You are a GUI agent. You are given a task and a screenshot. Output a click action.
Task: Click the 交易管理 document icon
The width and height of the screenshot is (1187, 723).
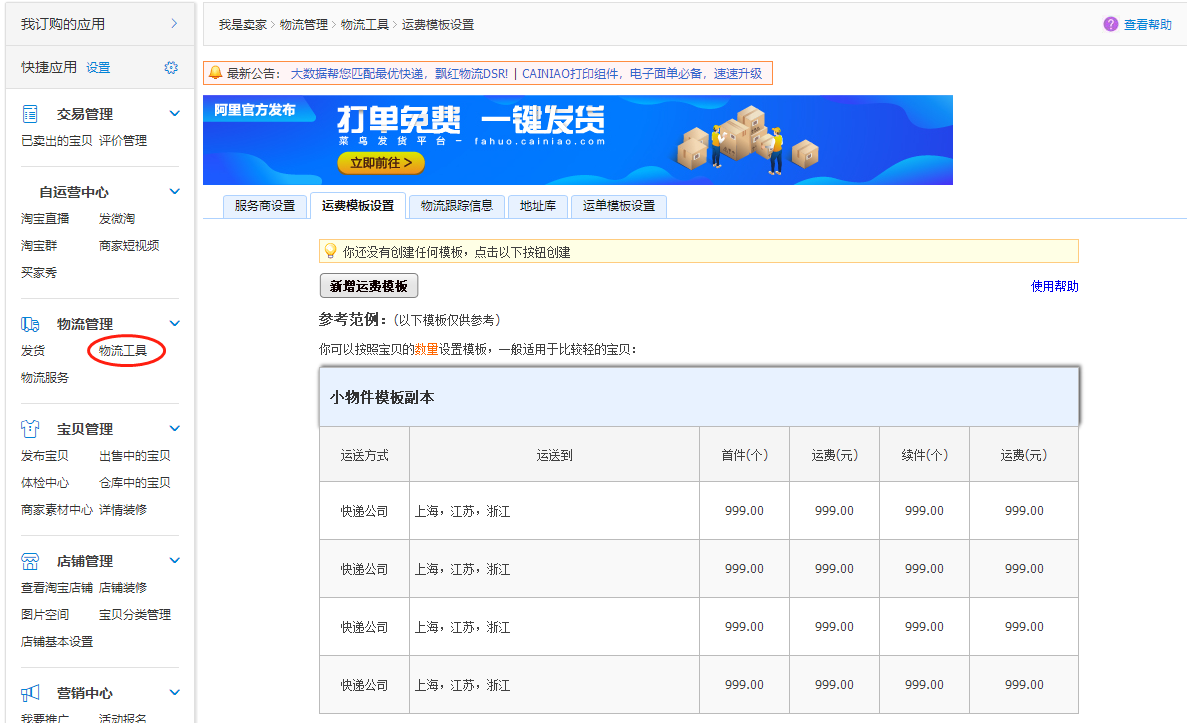(x=30, y=114)
